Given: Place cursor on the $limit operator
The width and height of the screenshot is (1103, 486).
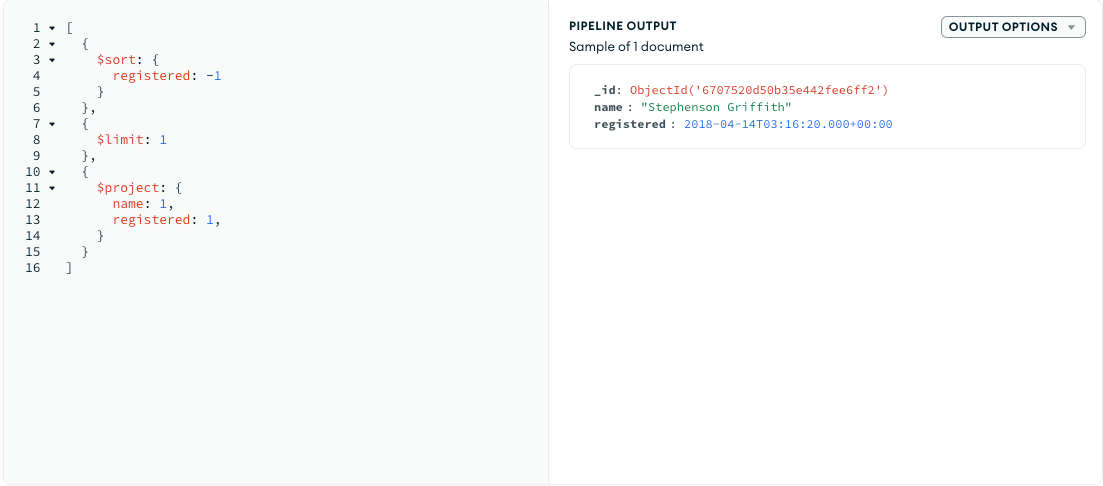Looking at the screenshot, I should click(120, 140).
